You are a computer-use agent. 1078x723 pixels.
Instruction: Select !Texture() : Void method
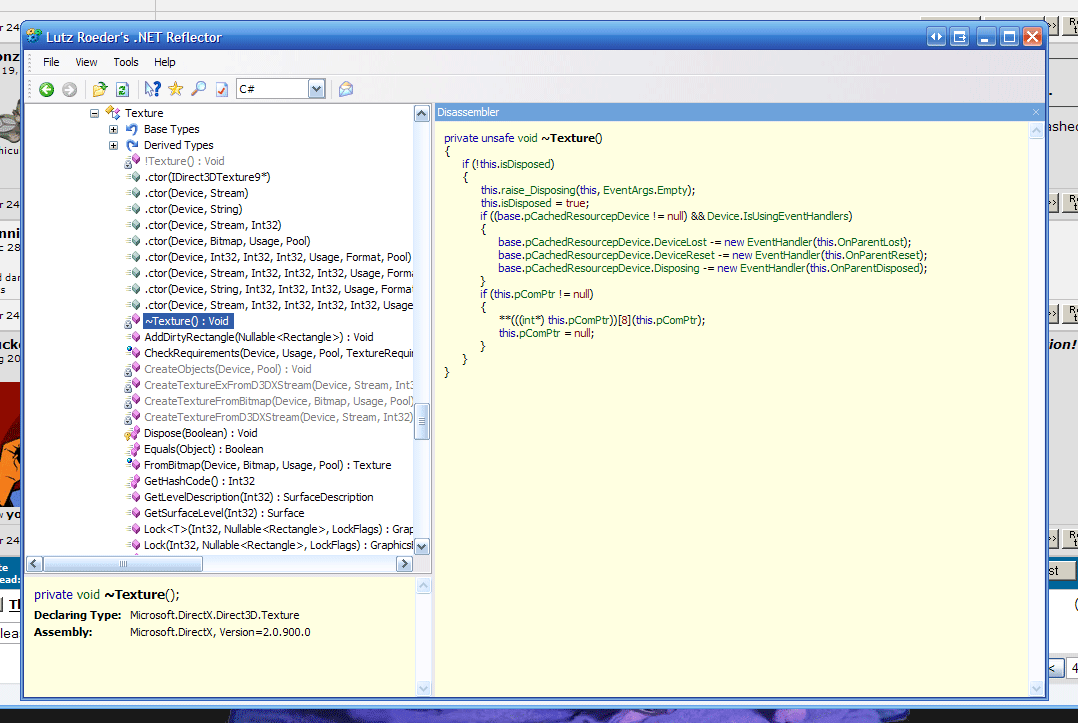184,161
